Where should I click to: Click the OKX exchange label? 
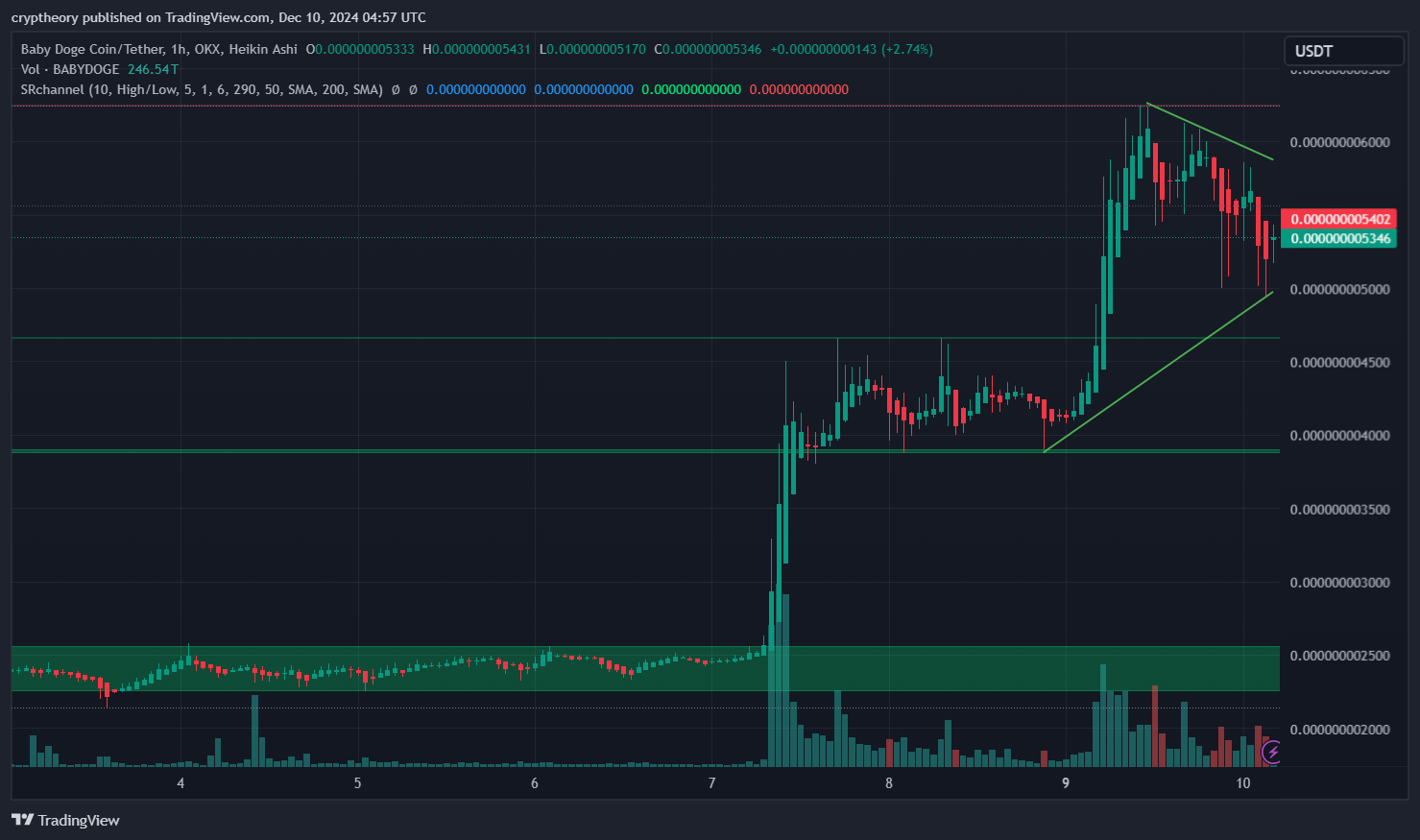point(207,49)
